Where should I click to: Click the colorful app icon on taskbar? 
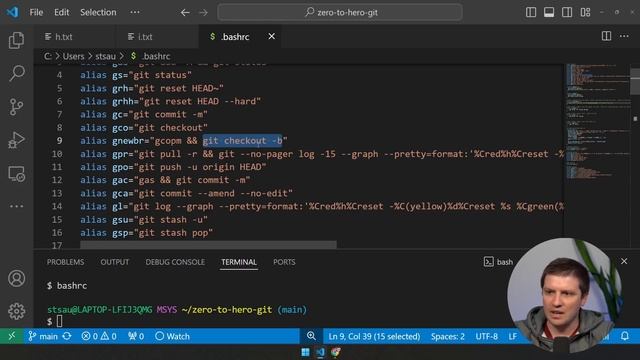[336, 352]
